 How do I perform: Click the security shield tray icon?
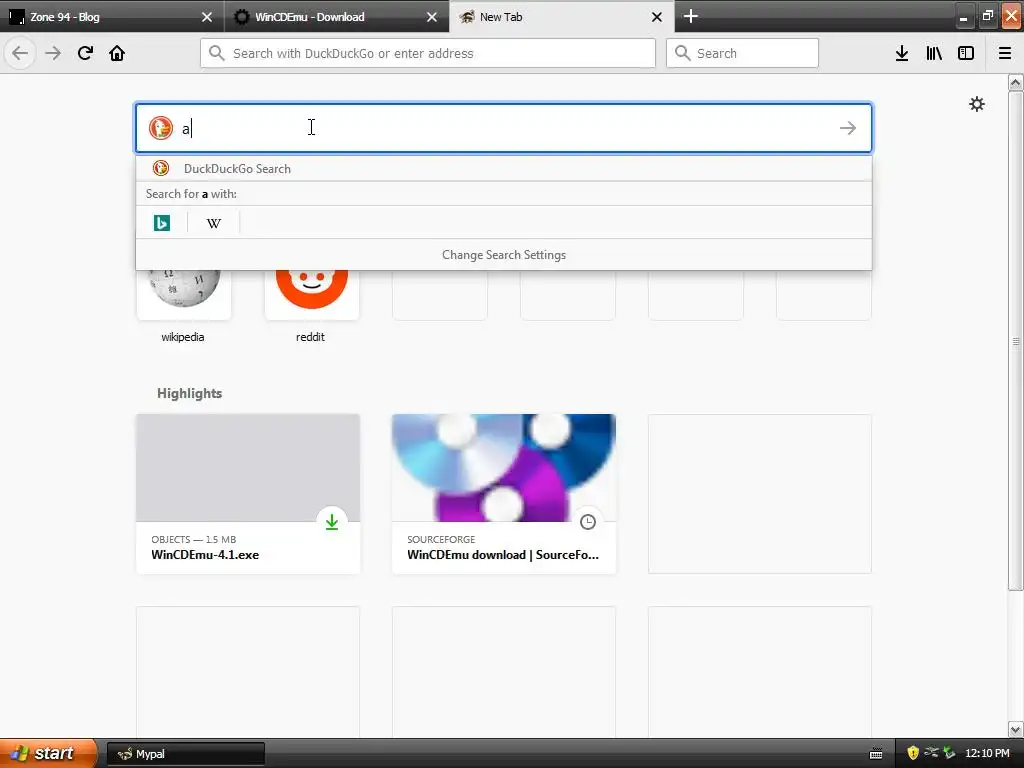point(913,753)
